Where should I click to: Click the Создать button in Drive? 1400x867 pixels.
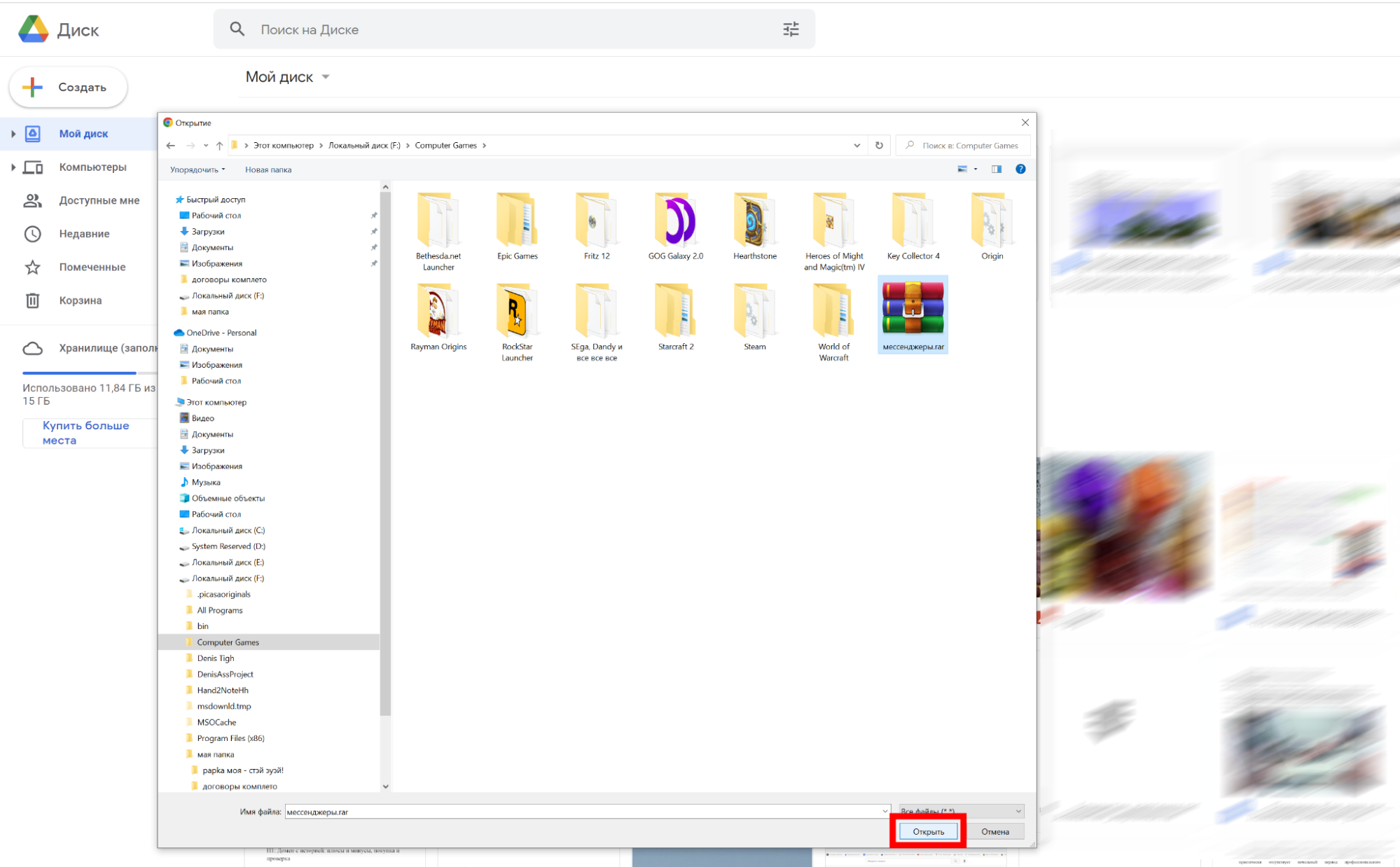pos(68,87)
